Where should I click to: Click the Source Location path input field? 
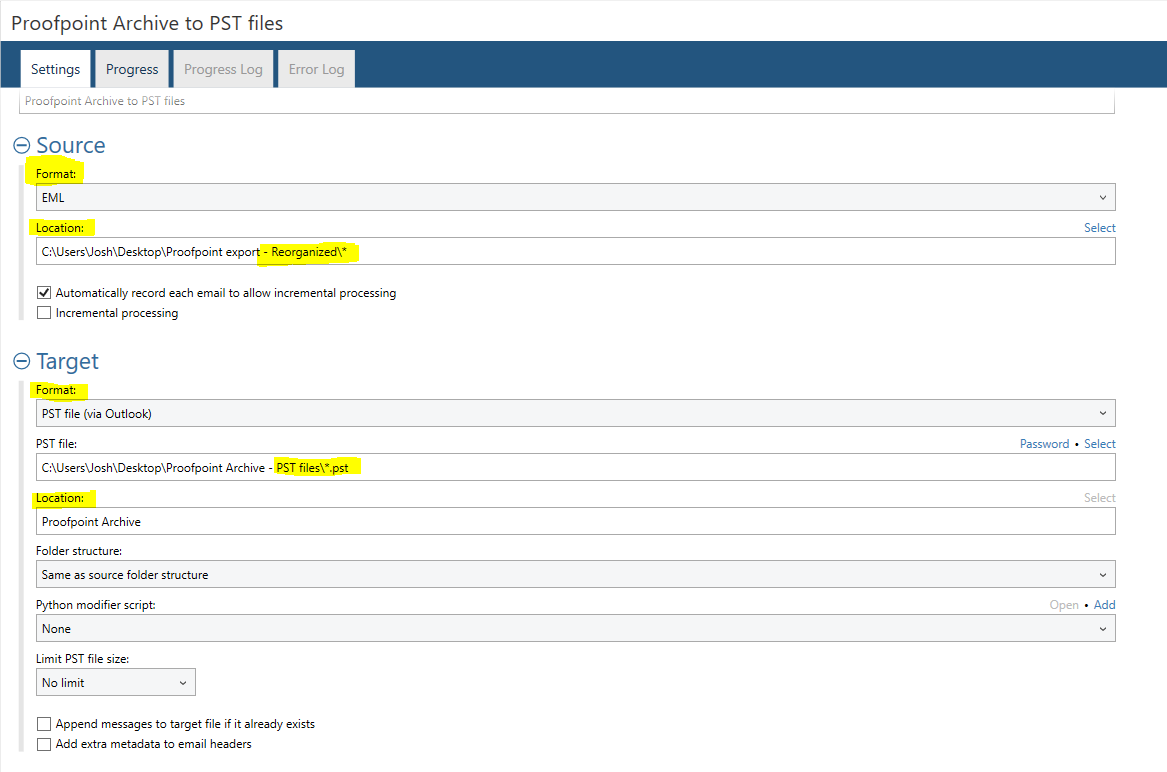click(575, 252)
